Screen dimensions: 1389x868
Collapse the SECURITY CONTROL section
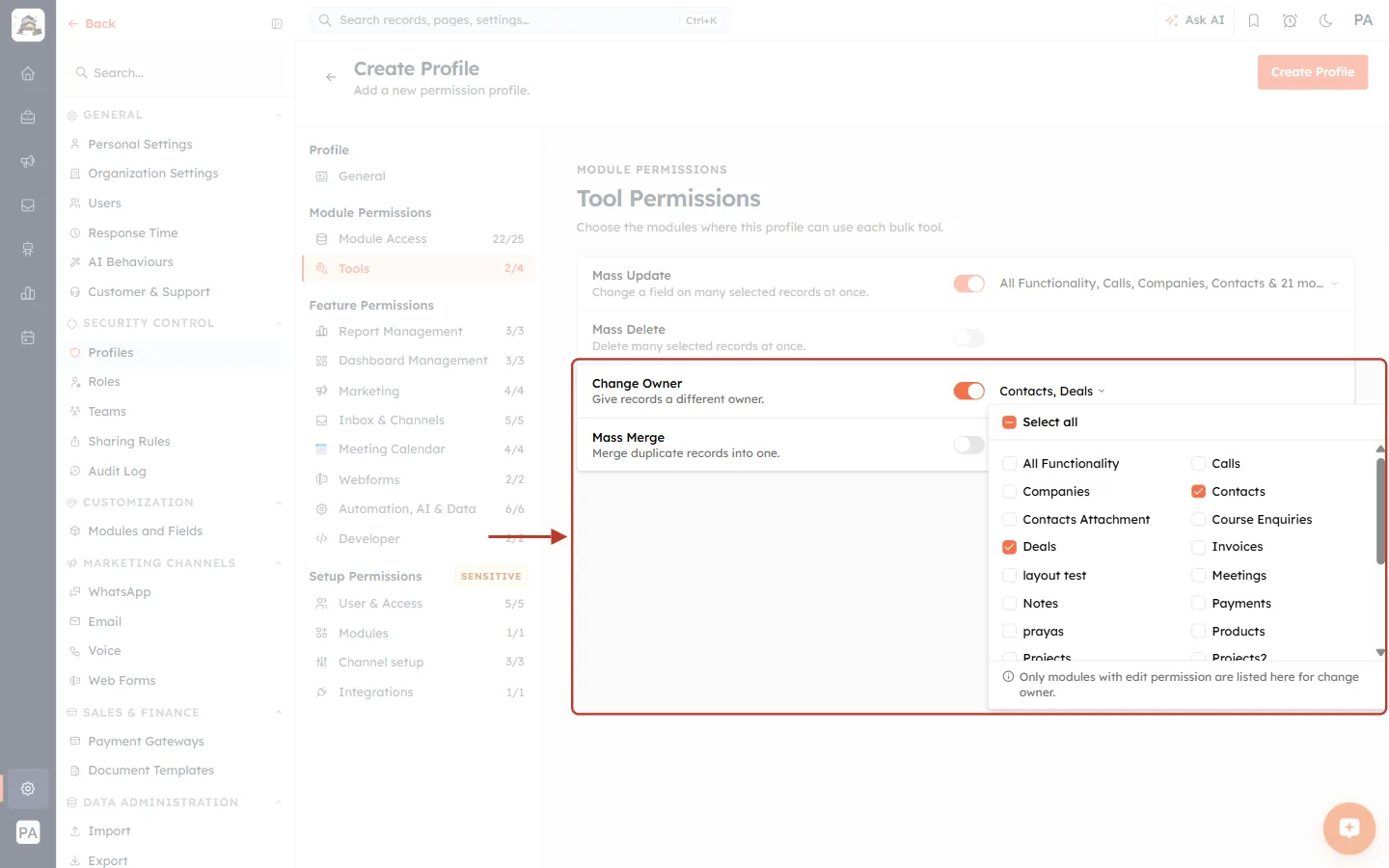(279, 324)
